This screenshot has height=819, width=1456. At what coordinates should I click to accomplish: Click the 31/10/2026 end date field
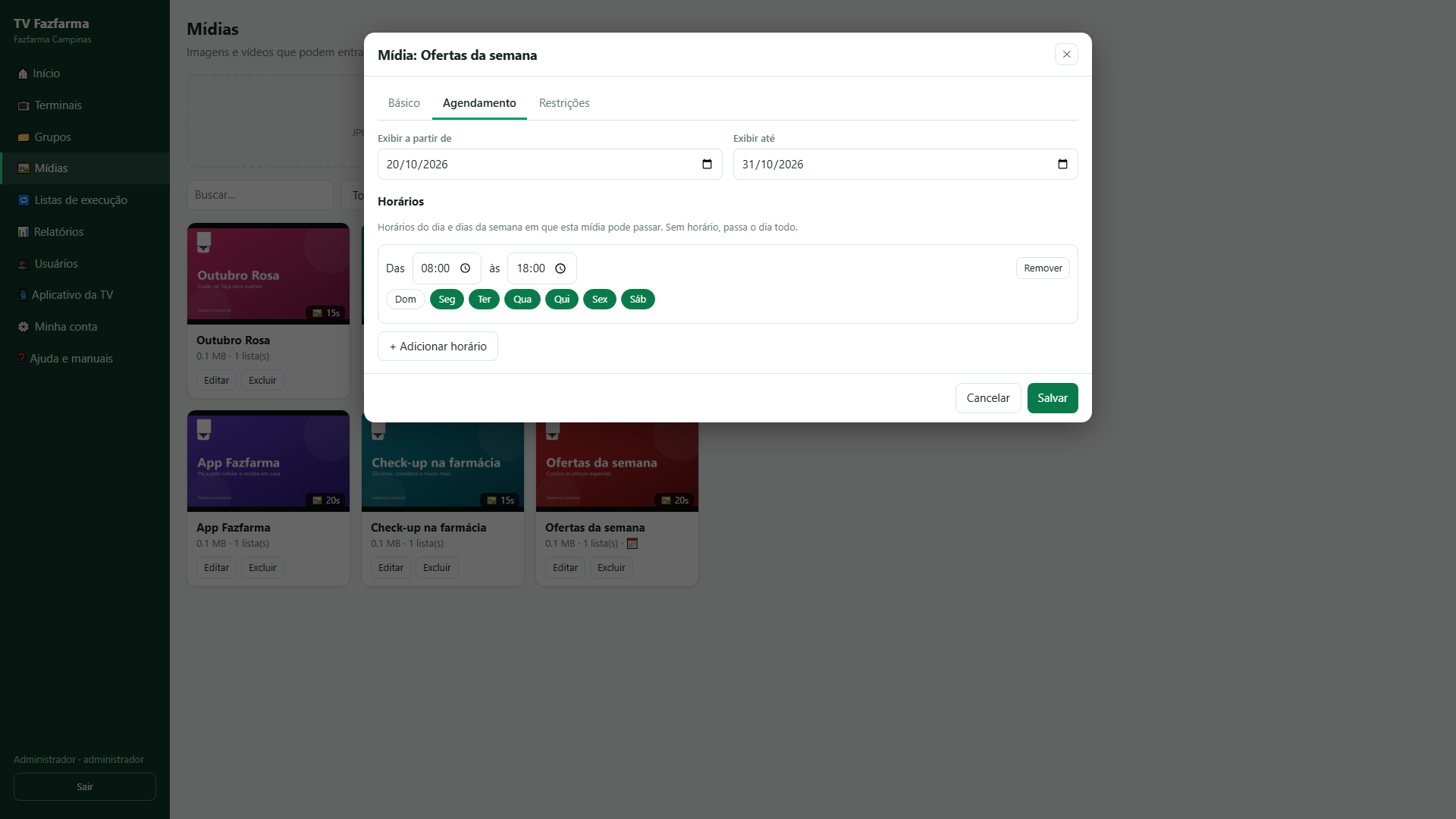(x=905, y=165)
